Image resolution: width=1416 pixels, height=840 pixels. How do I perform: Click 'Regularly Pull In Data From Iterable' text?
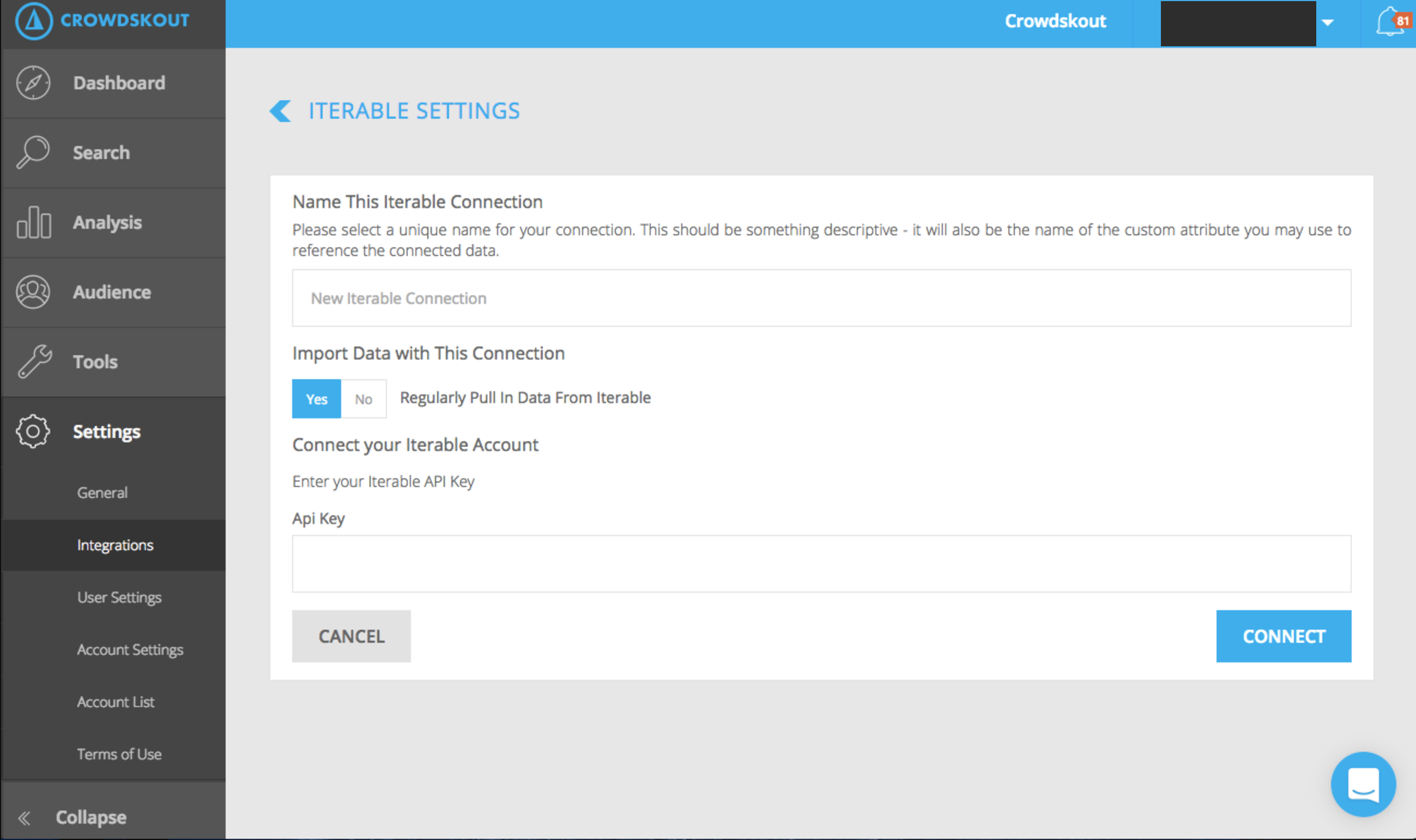coord(525,398)
